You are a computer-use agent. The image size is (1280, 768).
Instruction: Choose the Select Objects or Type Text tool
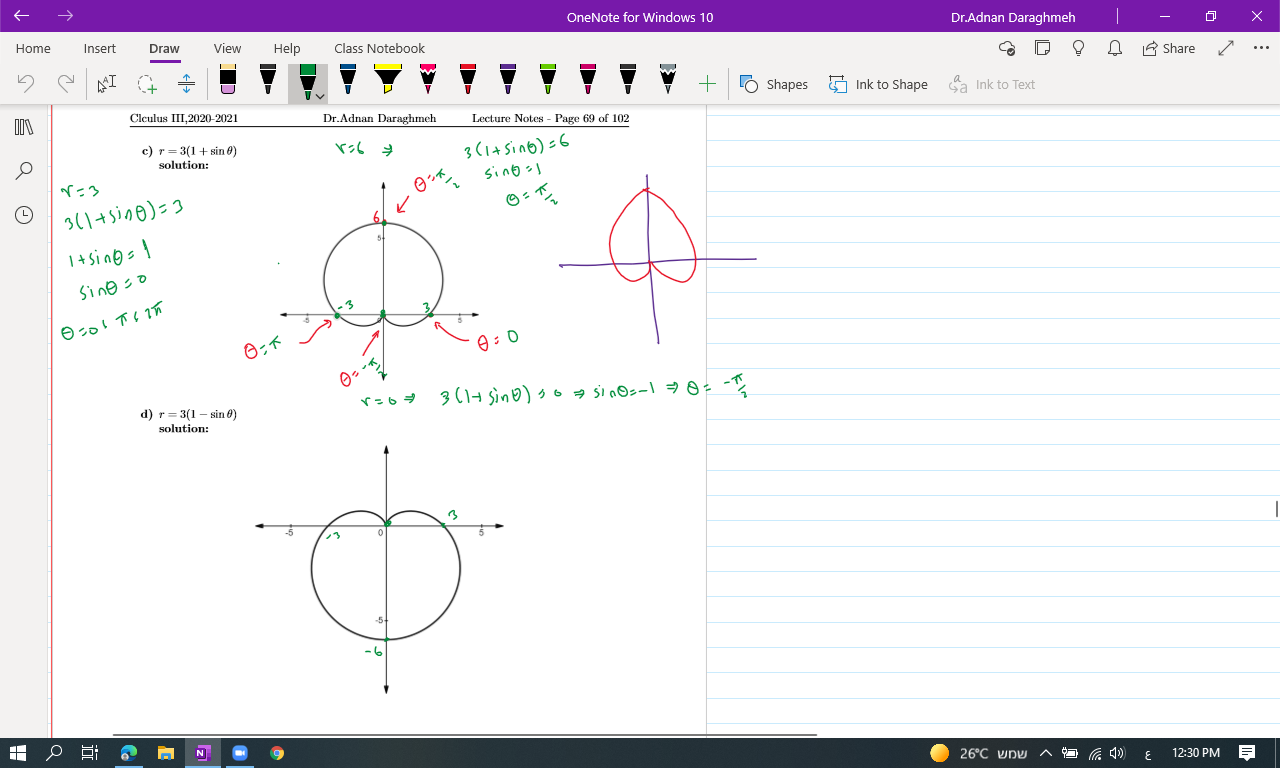(x=106, y=84)
